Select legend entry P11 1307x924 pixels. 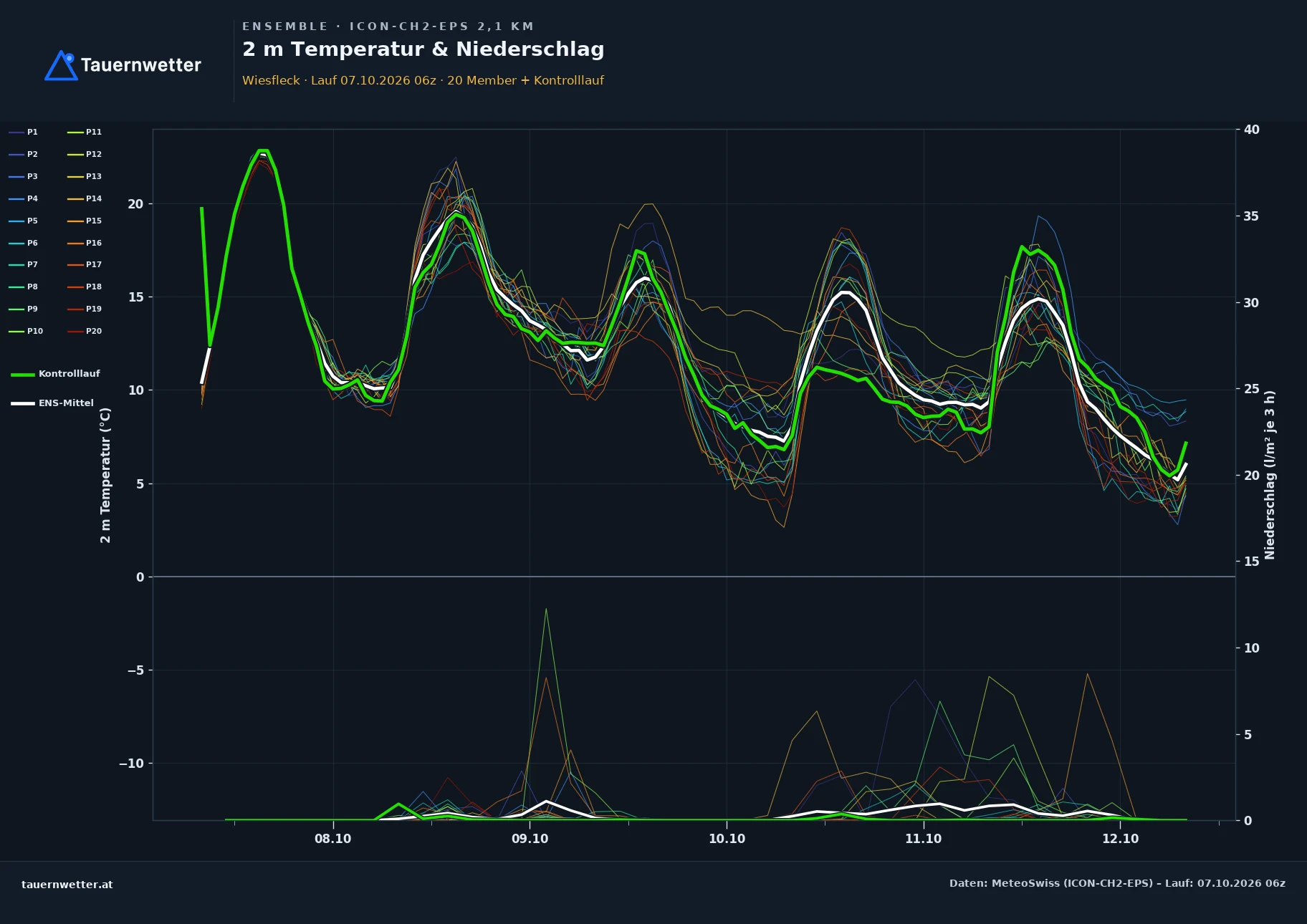point(85,132)
